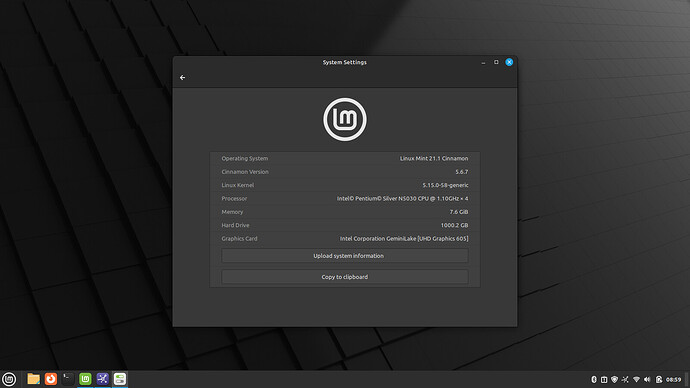Open the Files folder launcher in the panel
The width and height of the screenshot is (690, 388).
33,379
